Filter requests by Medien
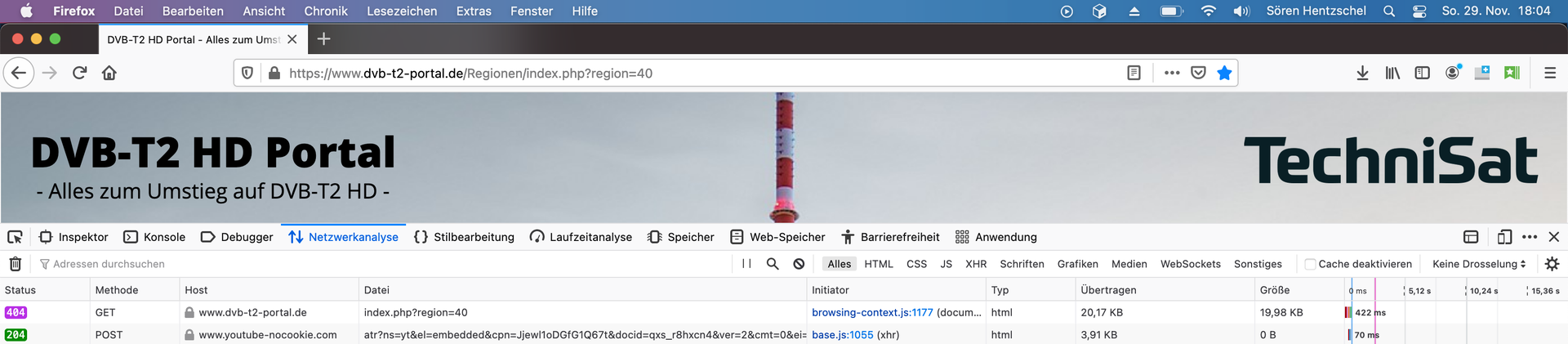1568x344 pixels. [1129, 264]
